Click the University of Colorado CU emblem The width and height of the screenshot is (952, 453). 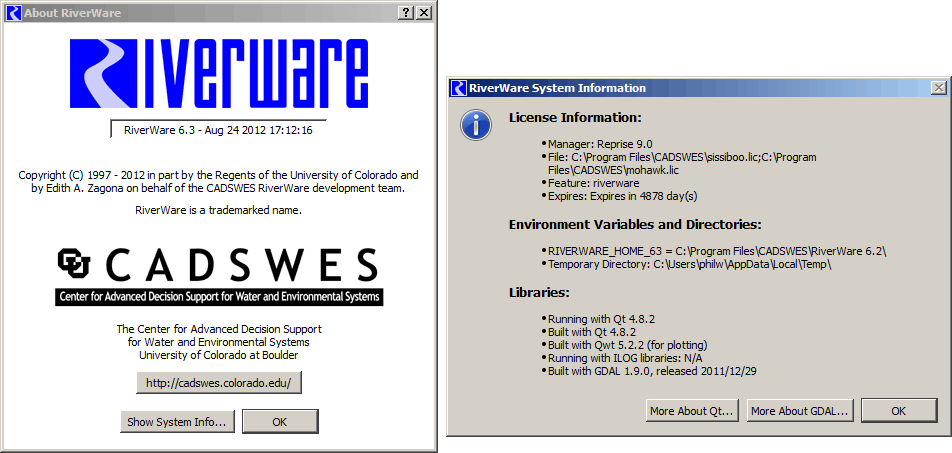pos(74,262)
